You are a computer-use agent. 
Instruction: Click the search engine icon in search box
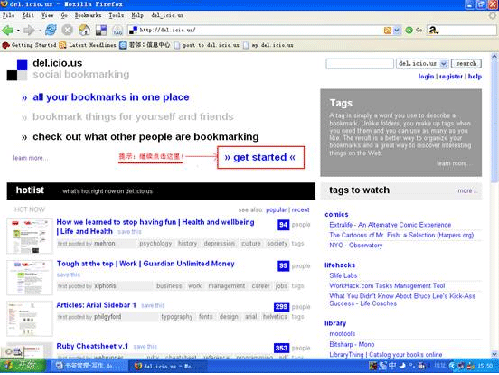[433, 30]
